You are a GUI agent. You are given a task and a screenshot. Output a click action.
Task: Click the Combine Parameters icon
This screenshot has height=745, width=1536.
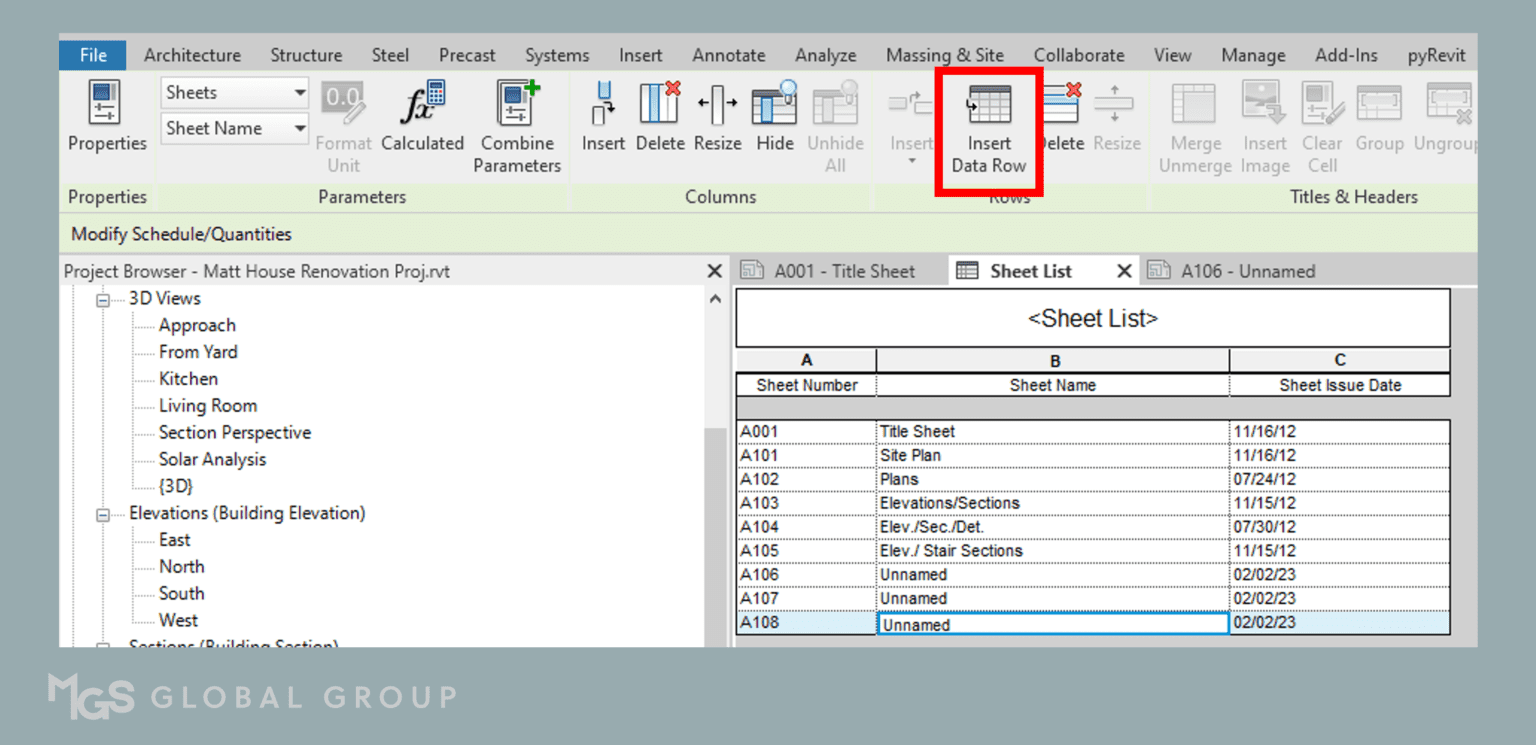(517, 105)
